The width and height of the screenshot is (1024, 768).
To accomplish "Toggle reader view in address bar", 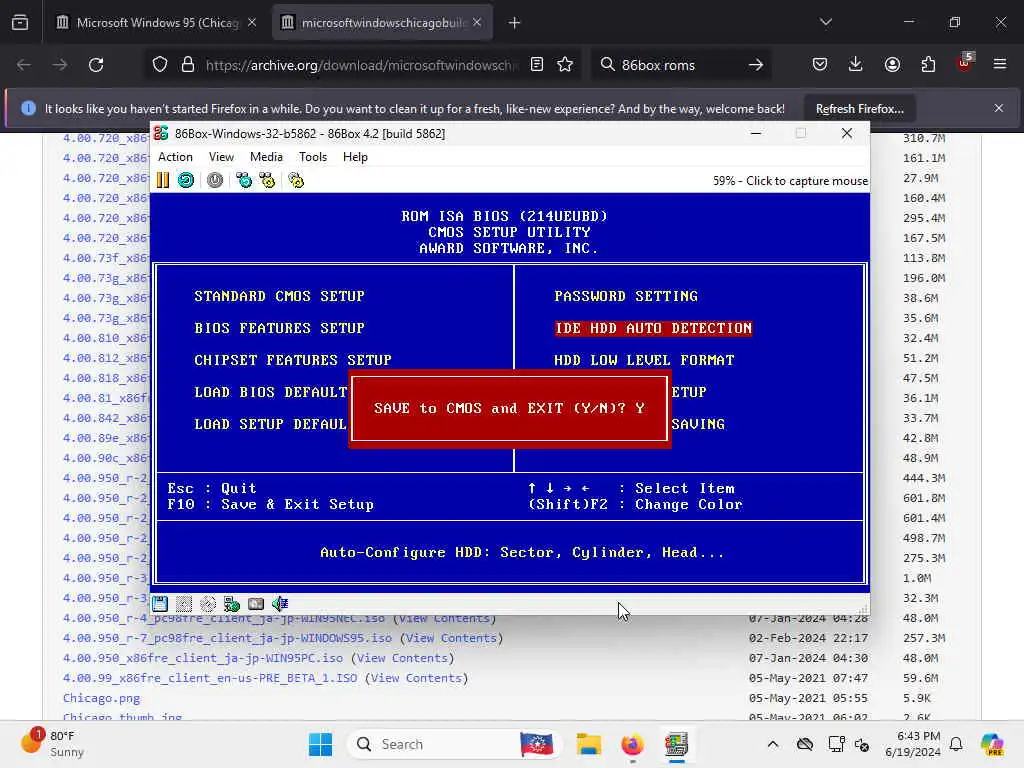I will pyautogui.click(x=537, y=65).
